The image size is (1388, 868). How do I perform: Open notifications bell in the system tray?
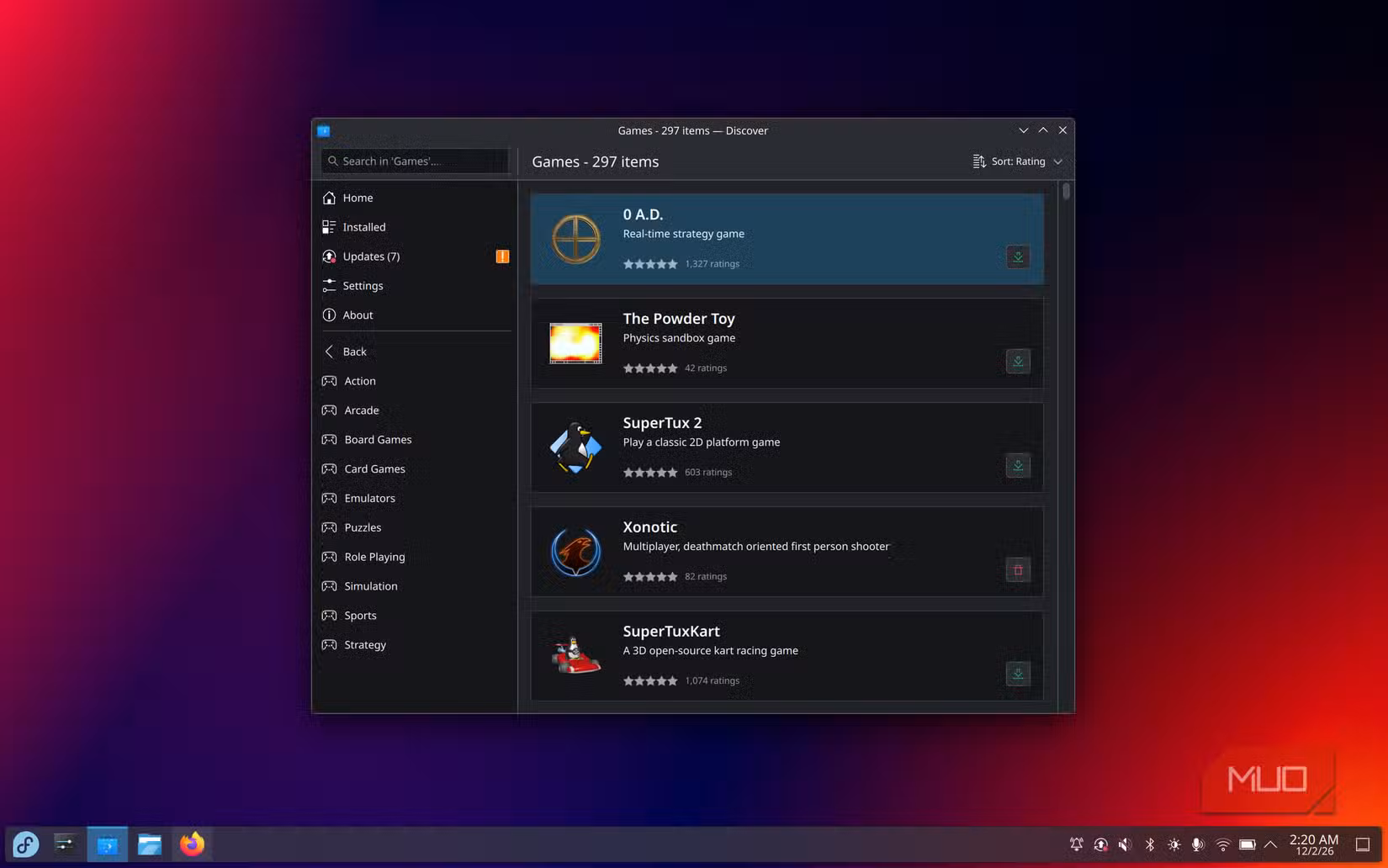click(x=1076, y=844)
